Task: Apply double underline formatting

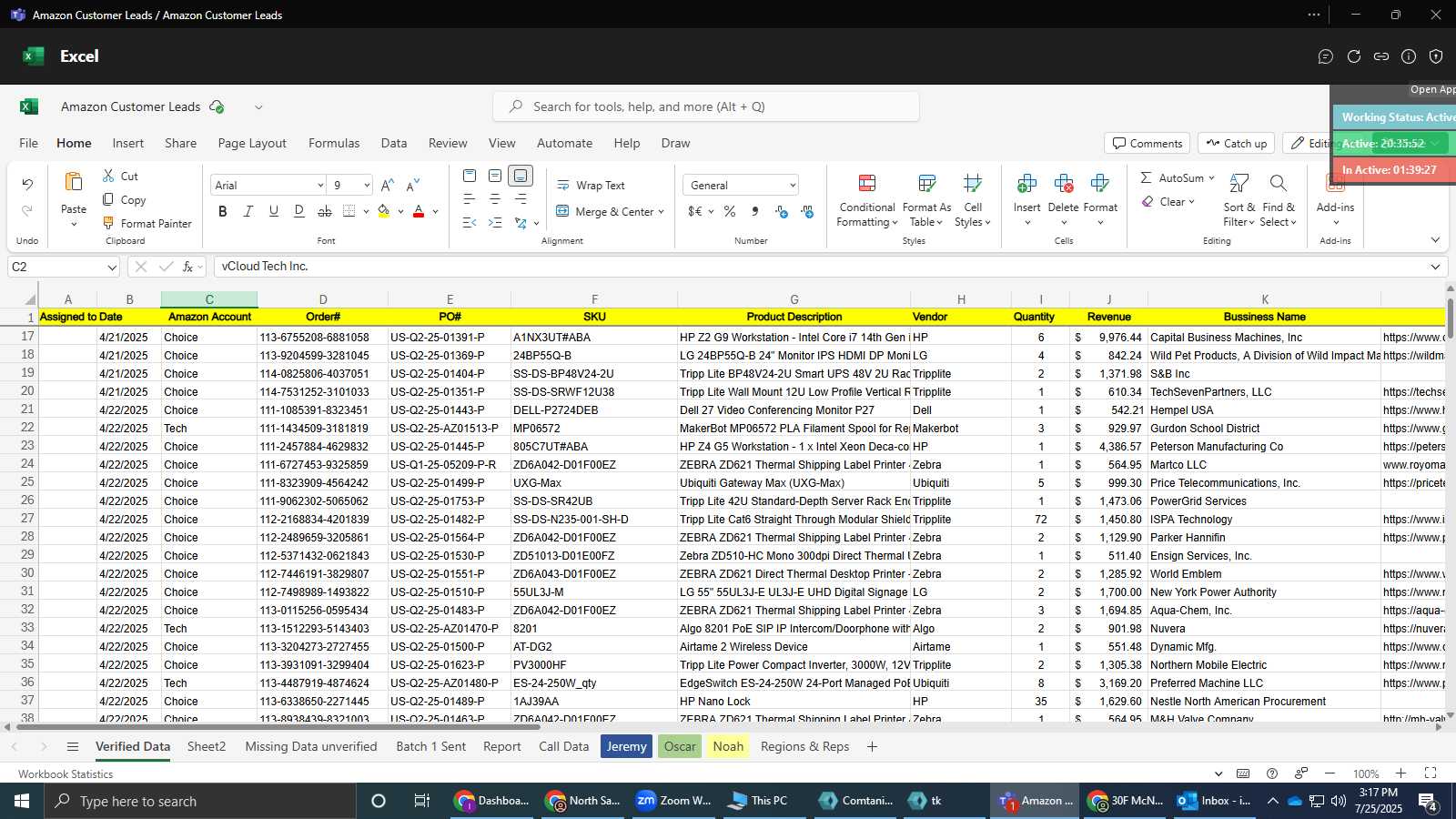Action: (299, 211)
